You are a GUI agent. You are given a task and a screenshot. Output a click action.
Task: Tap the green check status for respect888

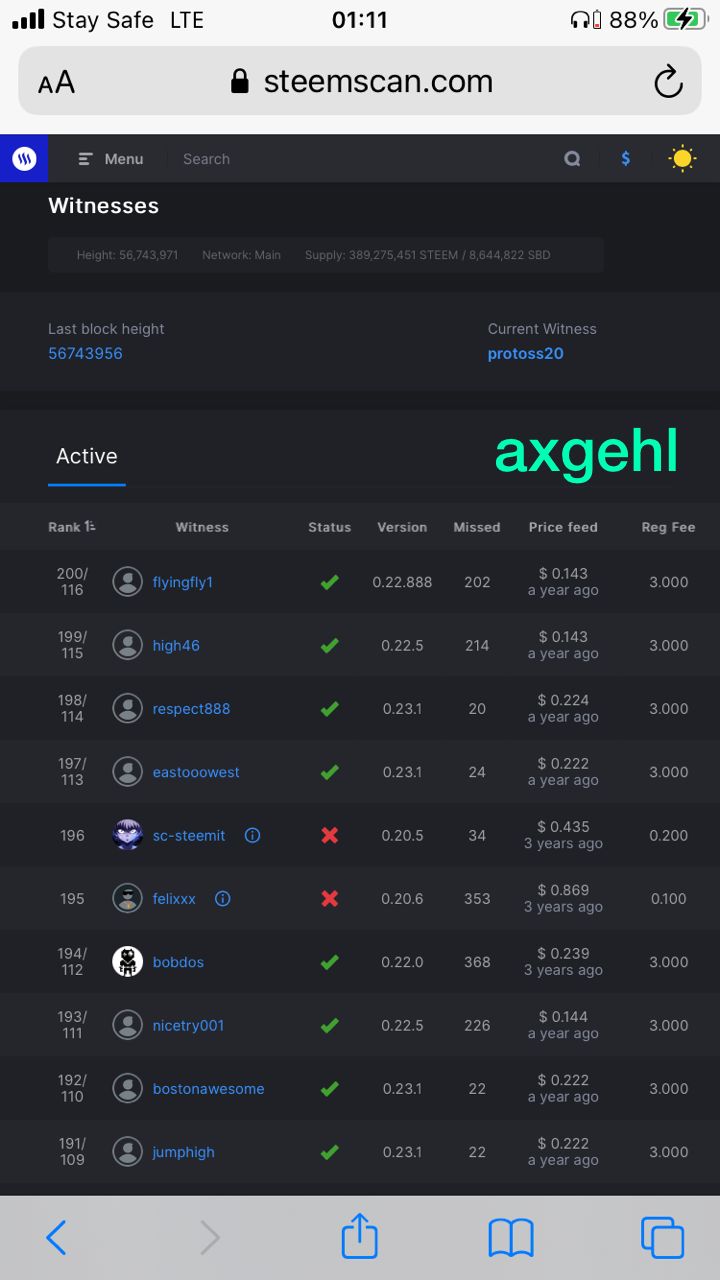coord(329,709)
